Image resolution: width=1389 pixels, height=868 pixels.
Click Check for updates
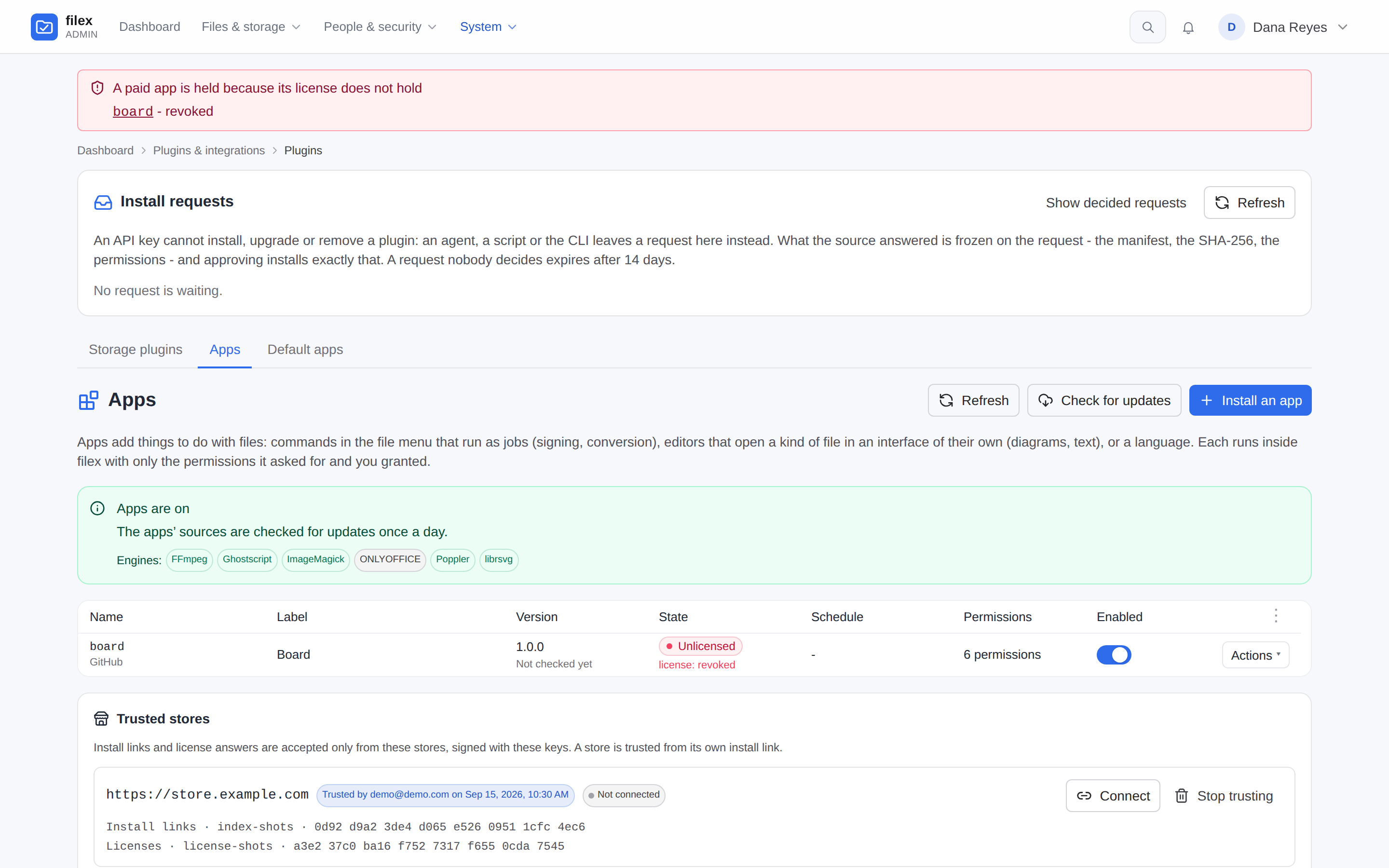pyautogui.click(x=1104, y=400)
